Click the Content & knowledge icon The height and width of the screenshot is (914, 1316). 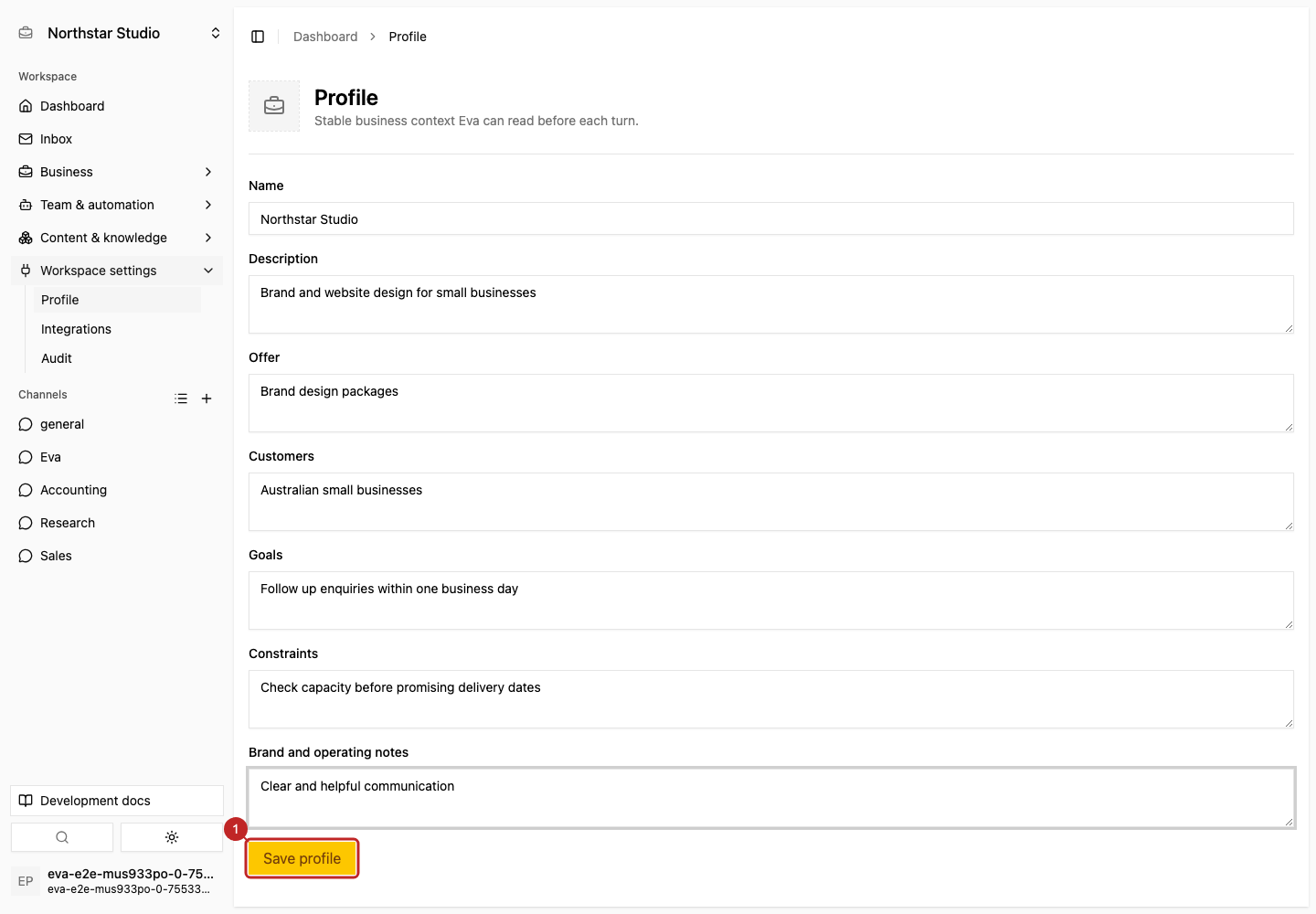pos(26,238)
